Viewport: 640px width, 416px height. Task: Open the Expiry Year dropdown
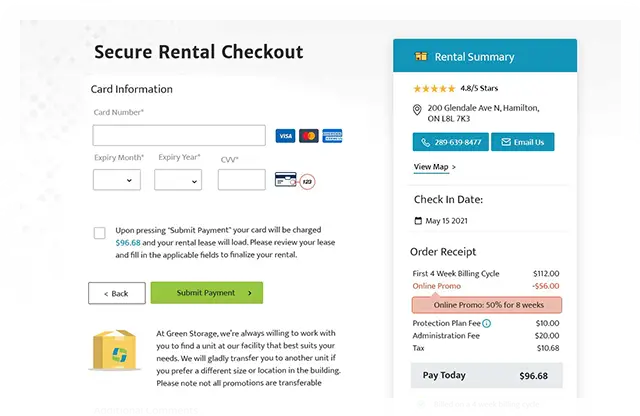[x=178, y=180]
